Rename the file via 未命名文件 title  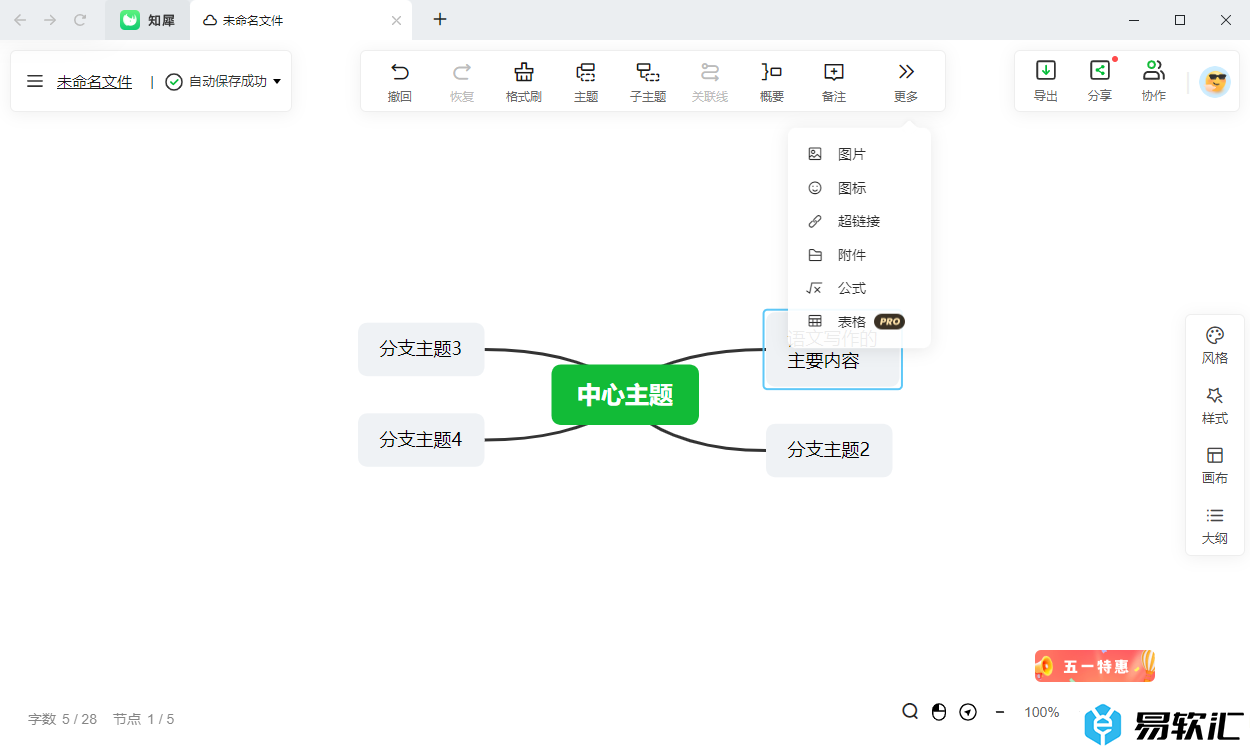coord(94,81)
